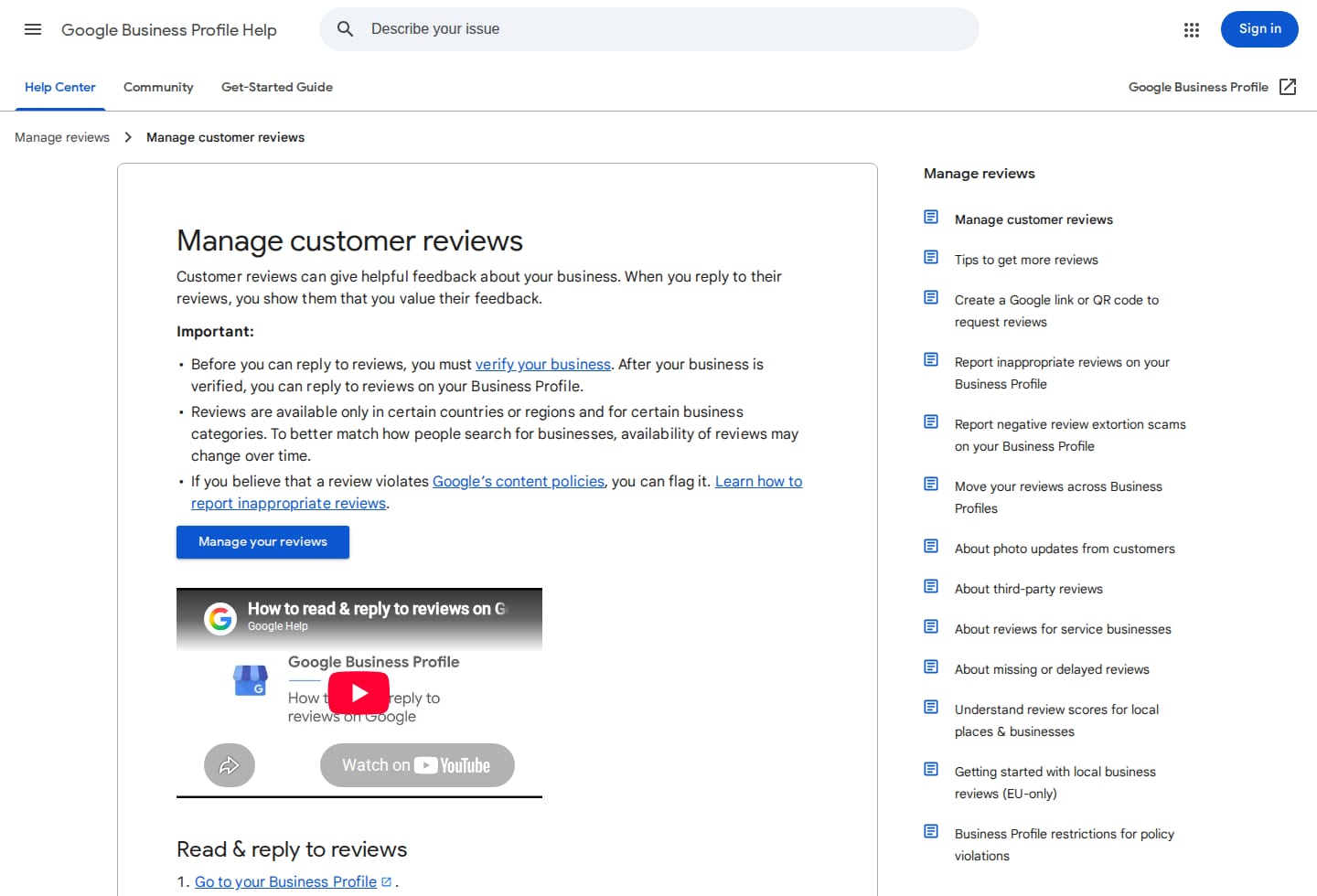This screenshot has height=896, width=1317.
Task: Click the external link icon beside Google Business Profile
Action: [x=1288, y=87]
